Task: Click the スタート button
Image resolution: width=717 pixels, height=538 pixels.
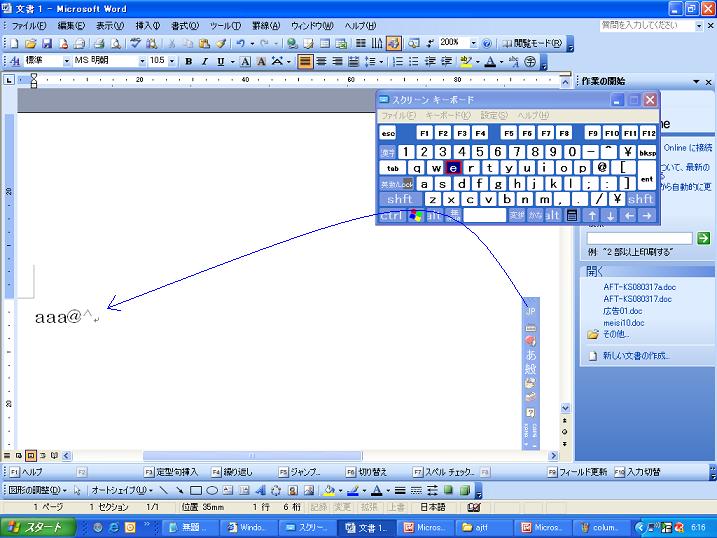Action: pos(38,527)
